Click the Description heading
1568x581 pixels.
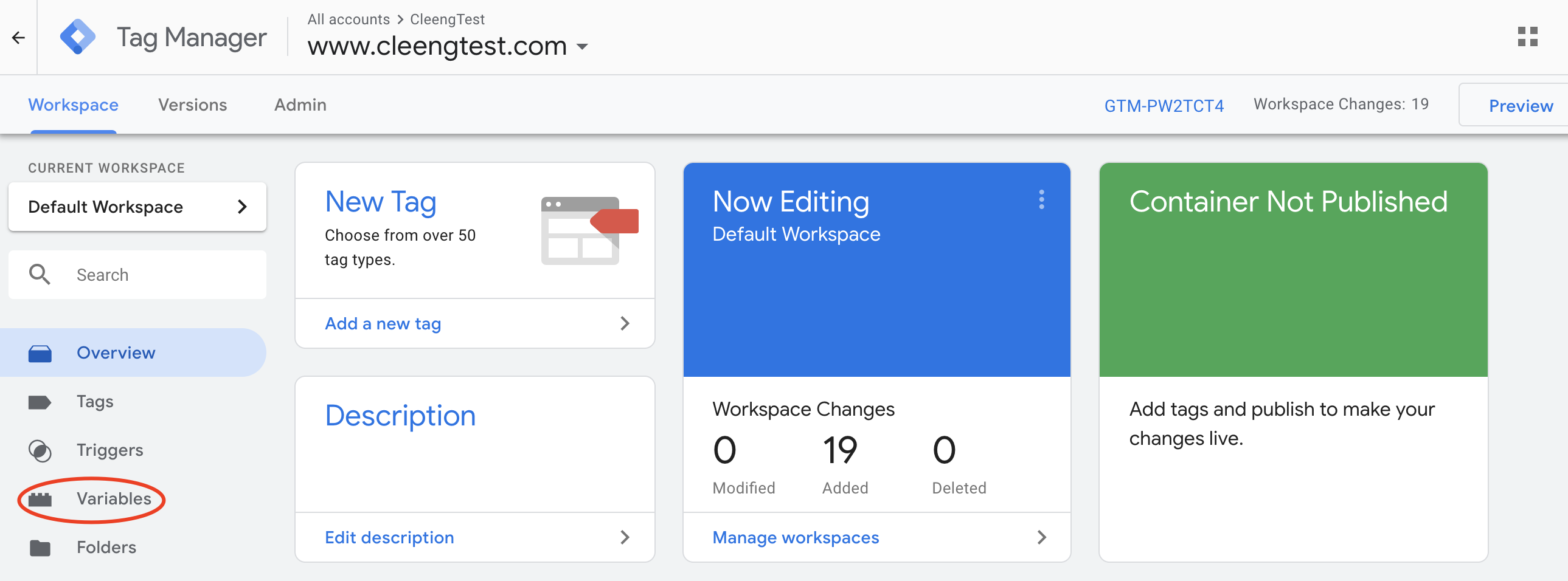400,416
